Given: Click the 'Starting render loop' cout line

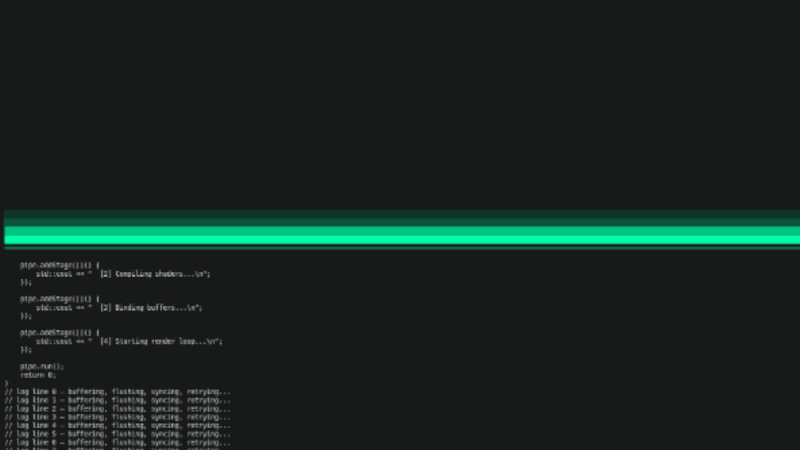Looking at the screenshot, I should pyautogui.click(x=129, y=341).
